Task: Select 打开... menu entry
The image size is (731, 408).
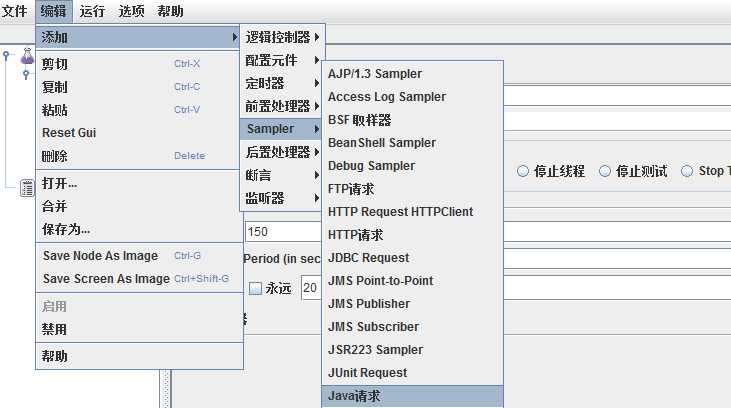Action: 140,183
